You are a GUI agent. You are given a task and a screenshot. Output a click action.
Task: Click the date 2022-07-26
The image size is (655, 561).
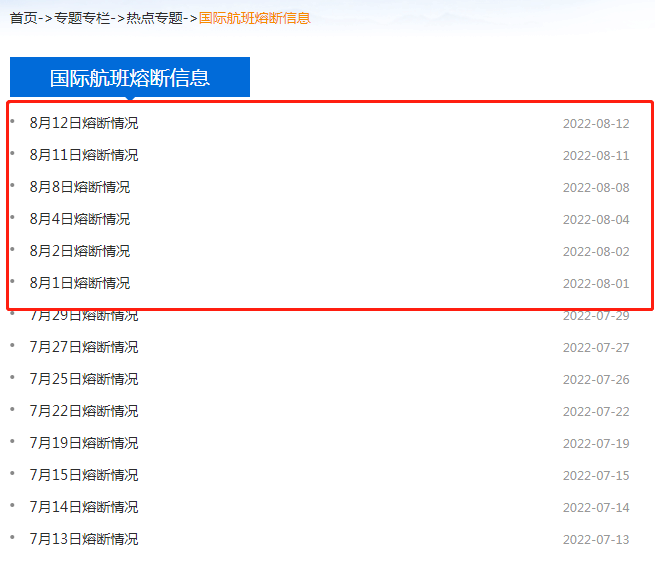point(596,380)
